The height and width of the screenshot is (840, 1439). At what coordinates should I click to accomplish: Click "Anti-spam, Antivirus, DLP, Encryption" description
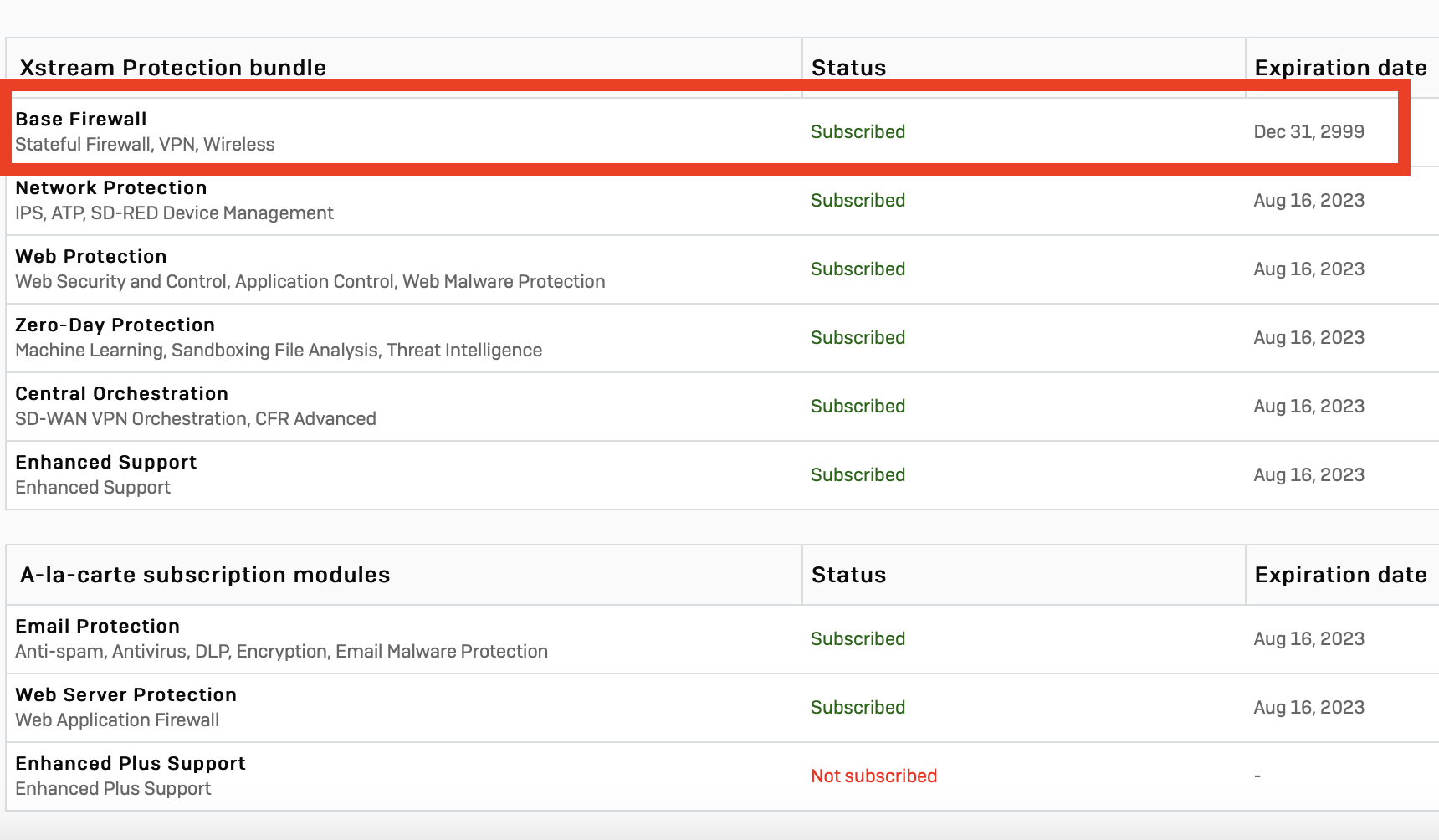282,651
